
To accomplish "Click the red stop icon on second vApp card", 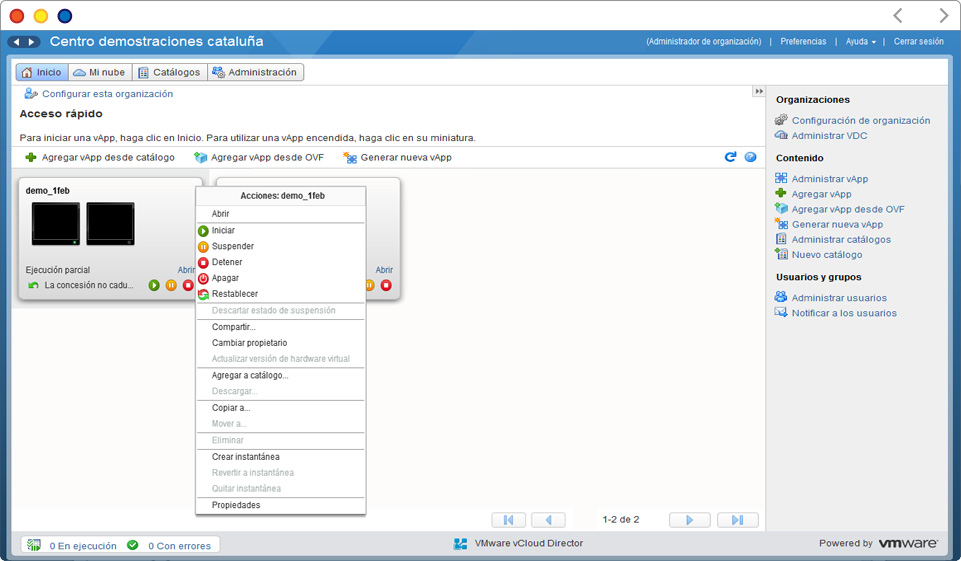I will (x=386, y=285).
